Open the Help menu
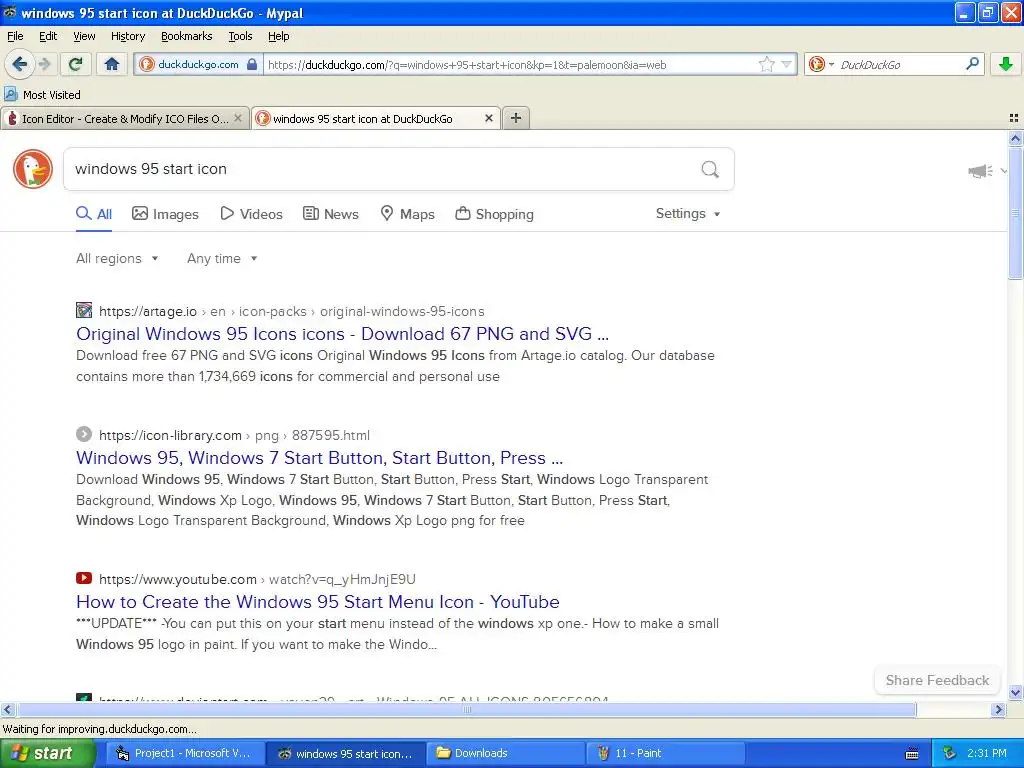Image resolution: width=1024 pixels, height=768 pixels. coord(278,36)
